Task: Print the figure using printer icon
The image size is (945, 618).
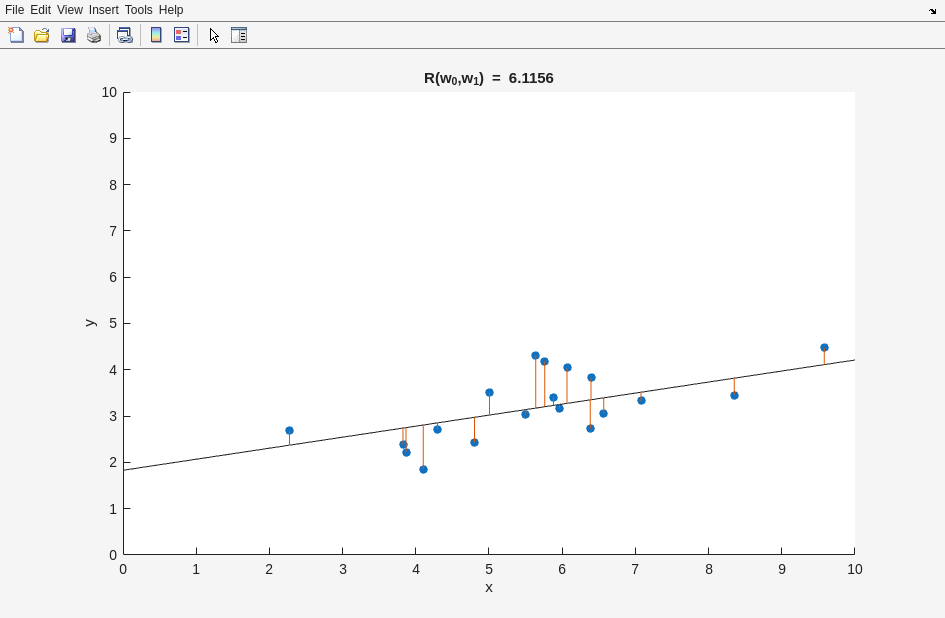Action: (94, 35)
